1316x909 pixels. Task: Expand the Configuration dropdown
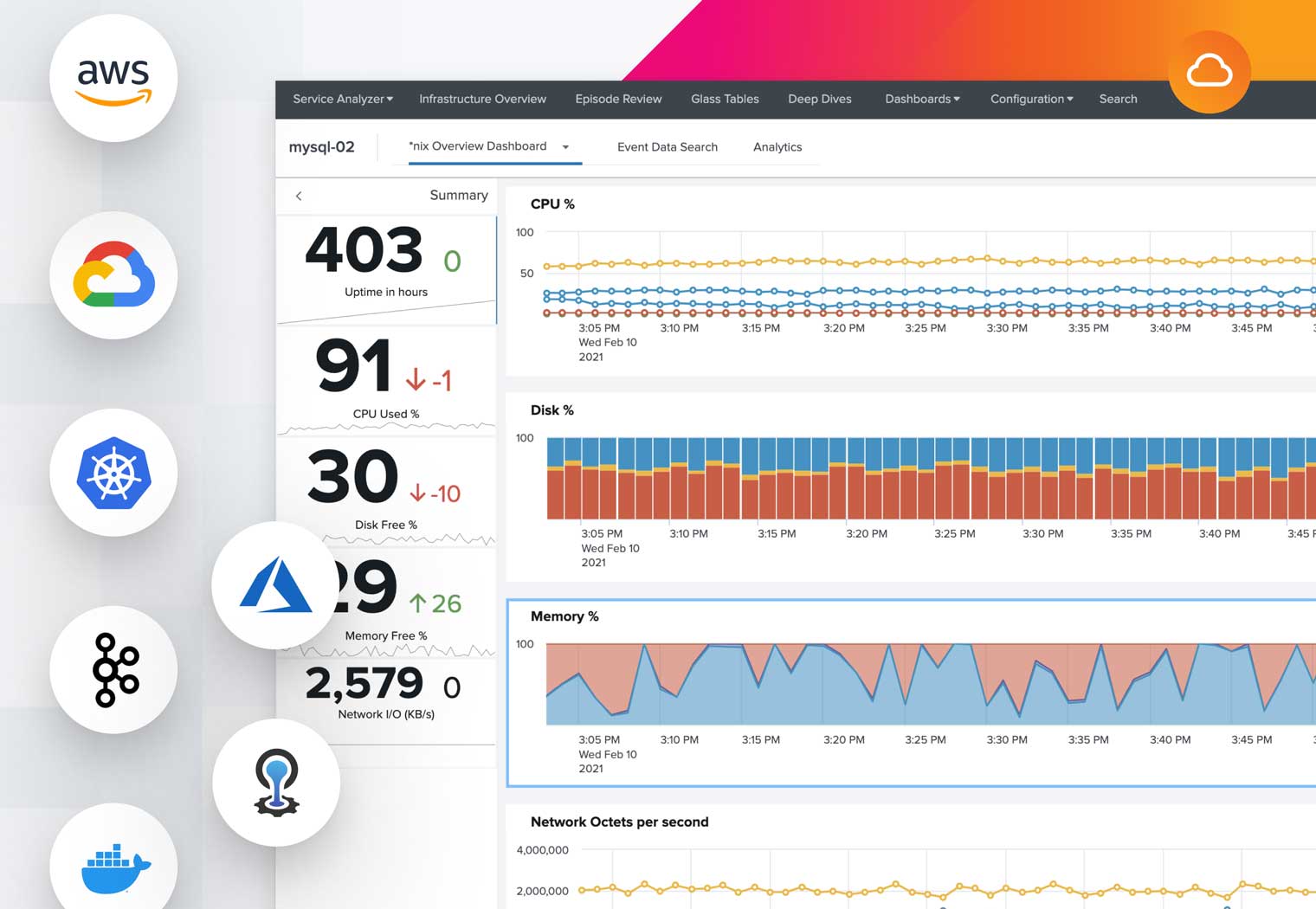pyautogui.click(x=1030, y=99)
